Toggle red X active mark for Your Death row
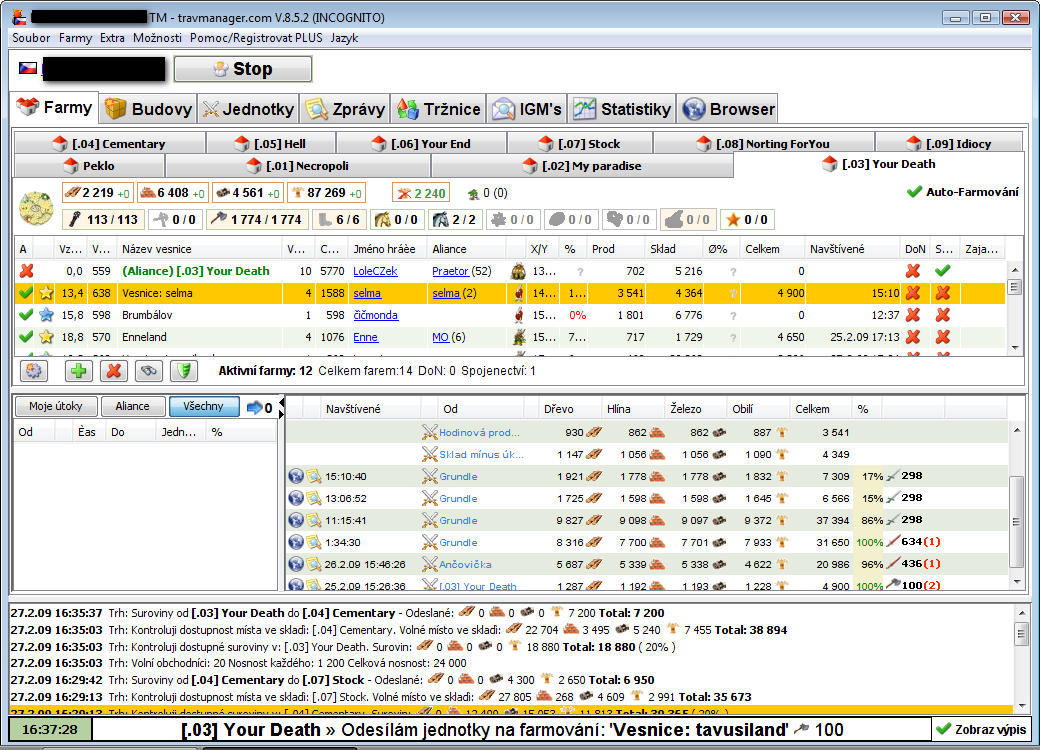This screenshot has width=1040, height=750. pyautogui.click(x=27, y=271)
